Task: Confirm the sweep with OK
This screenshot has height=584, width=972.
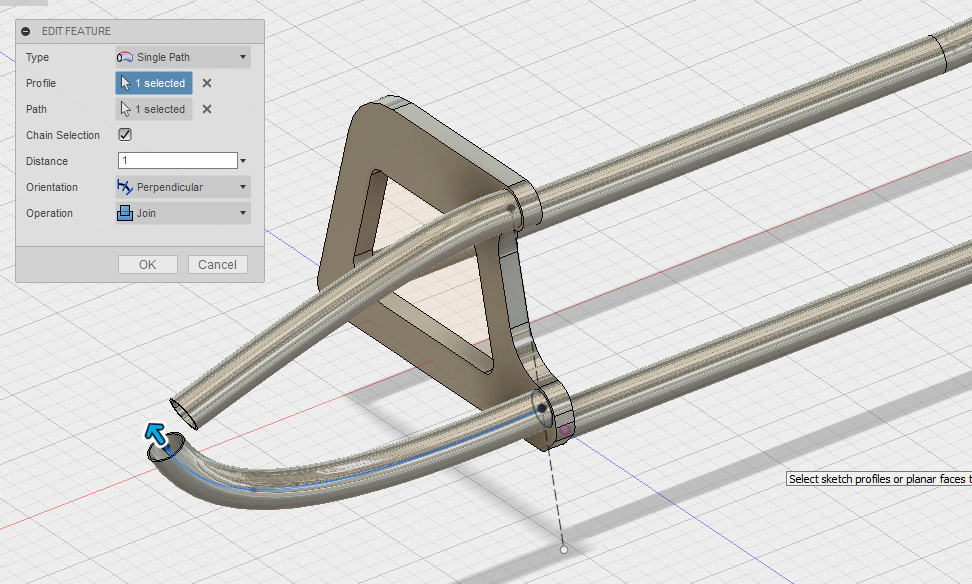Action: point(147,264)
